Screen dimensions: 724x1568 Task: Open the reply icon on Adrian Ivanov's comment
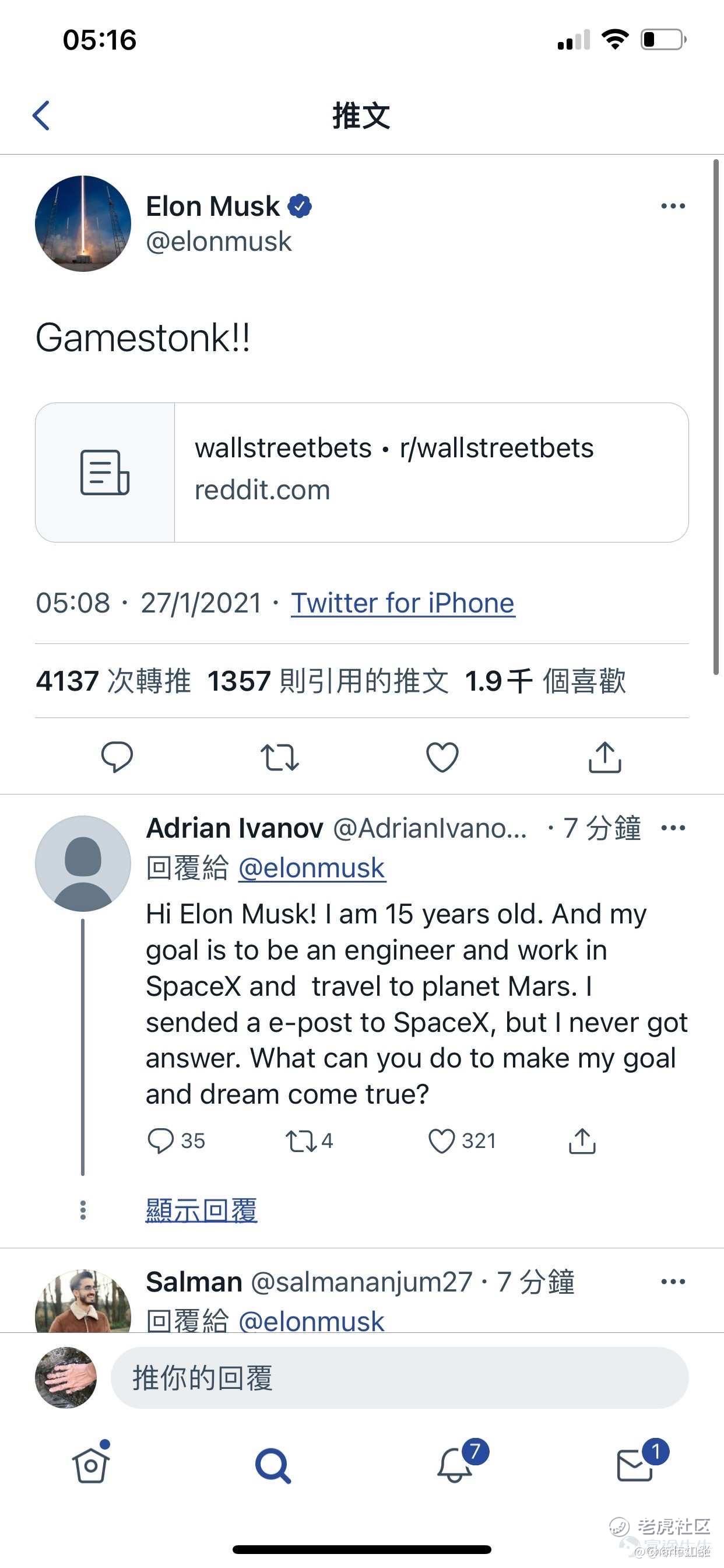coord(161,1142)
